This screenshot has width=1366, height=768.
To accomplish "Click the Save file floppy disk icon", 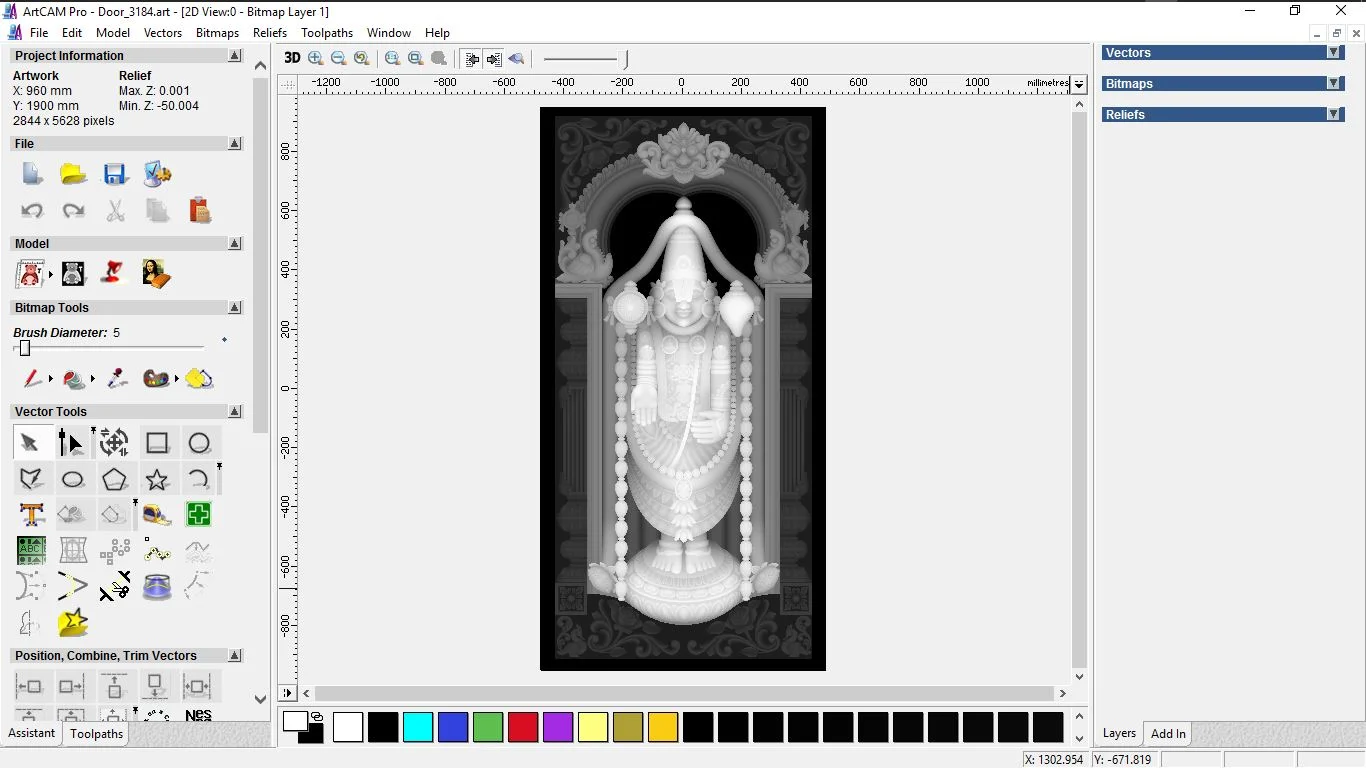I will point(115,174).
